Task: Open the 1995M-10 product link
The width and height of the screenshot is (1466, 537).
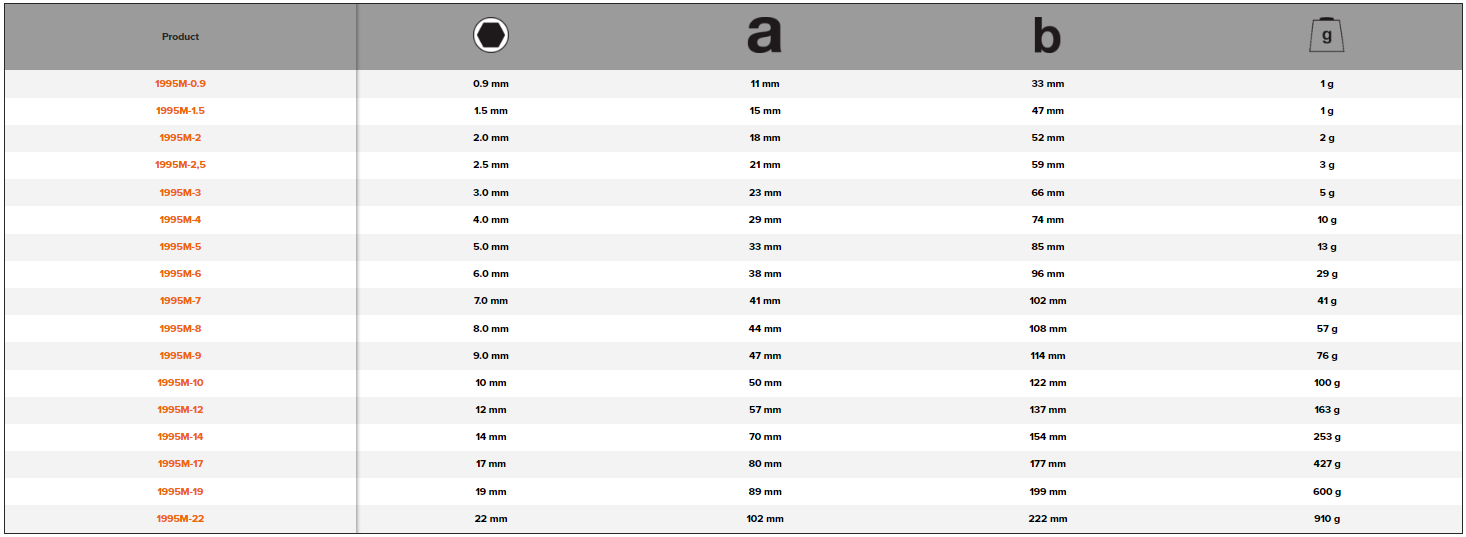Action: click(x=181, y=383)
